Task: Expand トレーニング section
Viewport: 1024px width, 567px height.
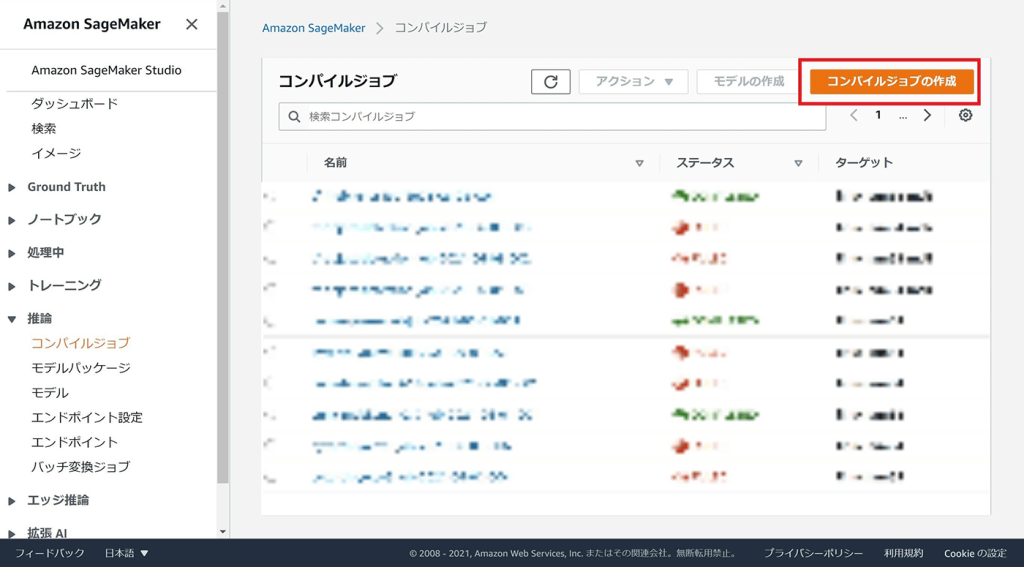Action: tap(12, 286)
